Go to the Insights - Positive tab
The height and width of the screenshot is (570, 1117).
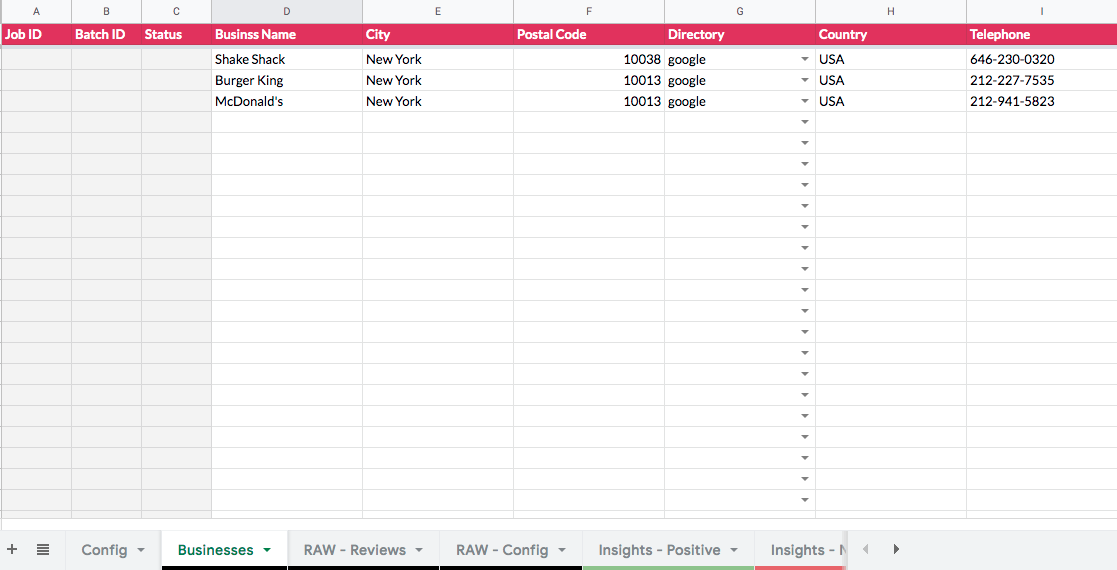pyautogui.click(x=659, y=550)
